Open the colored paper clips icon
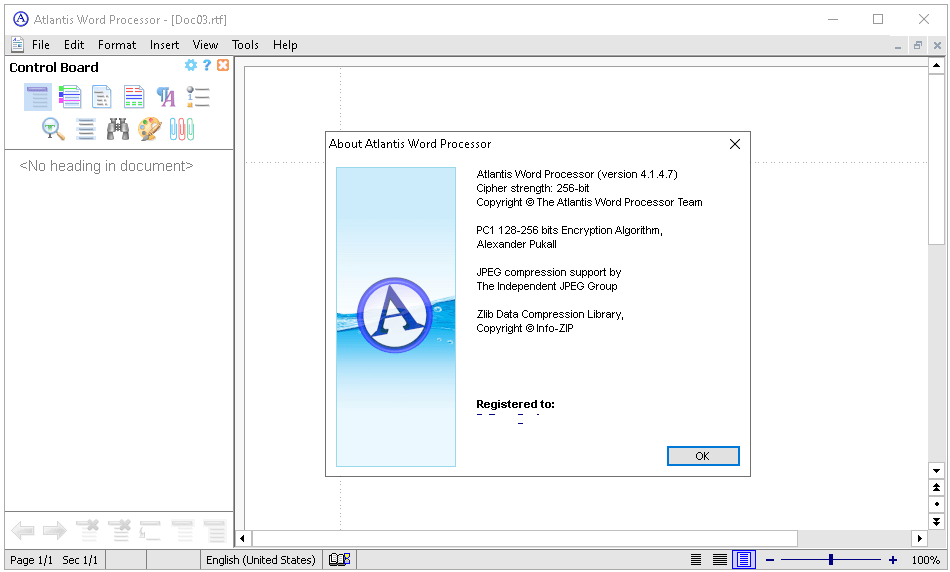Viewport: 950px width, 572px height. [182, 129]
